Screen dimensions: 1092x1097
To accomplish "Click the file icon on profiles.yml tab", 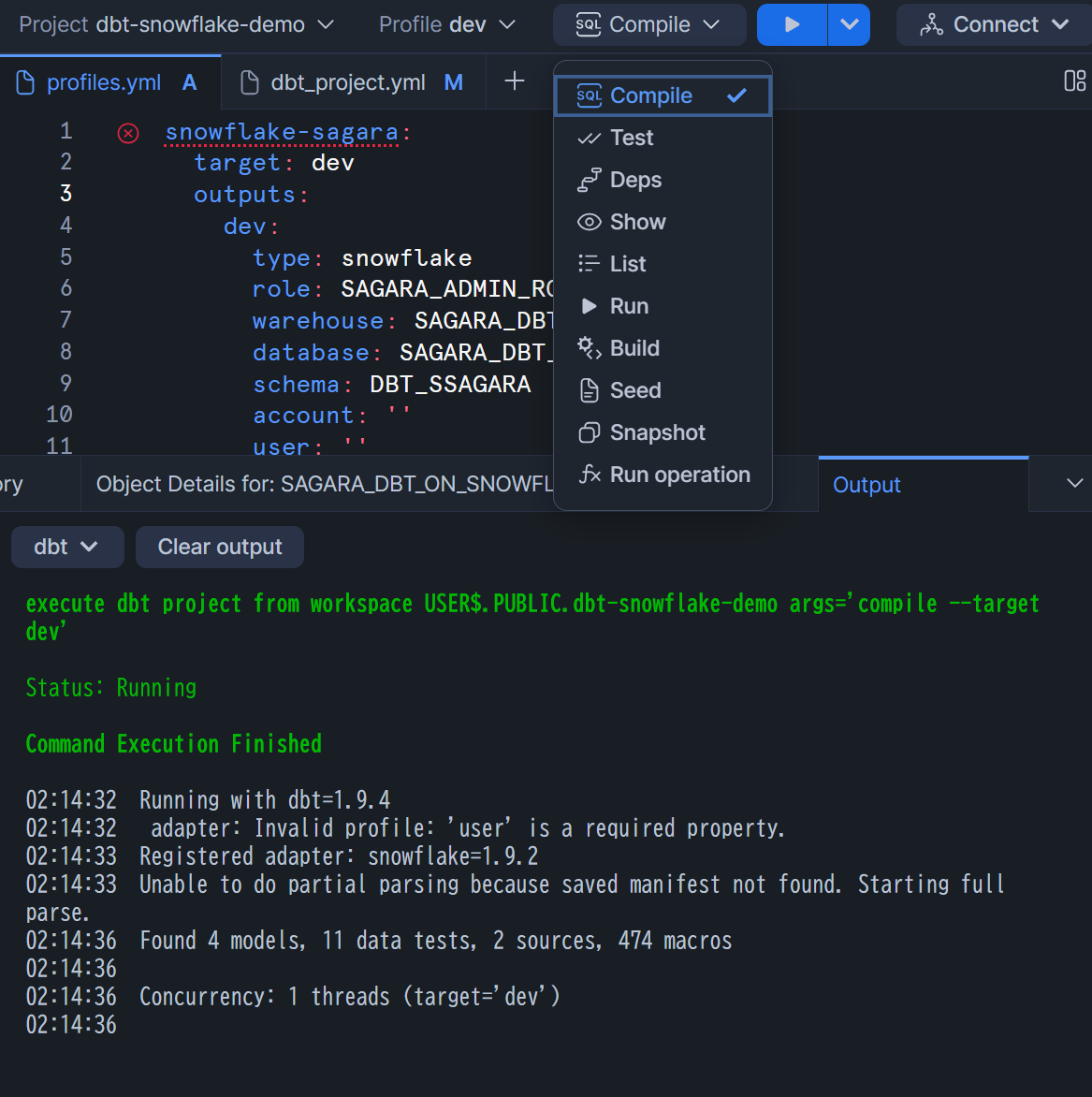I will coord(25,82).
